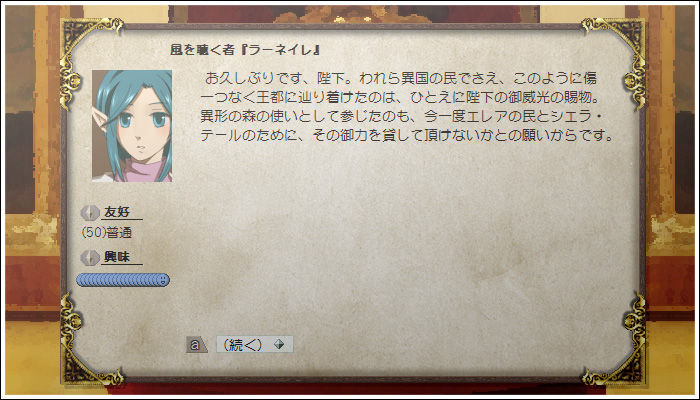Click the bottom-right golden corner ornament
The image size is (700, 400).
coord(616,342)
